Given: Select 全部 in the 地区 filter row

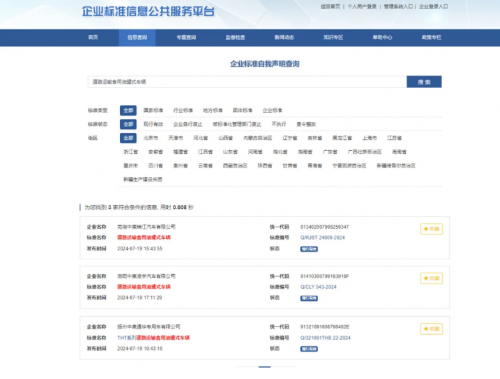Looking at the screenshot, I should 128,138.
